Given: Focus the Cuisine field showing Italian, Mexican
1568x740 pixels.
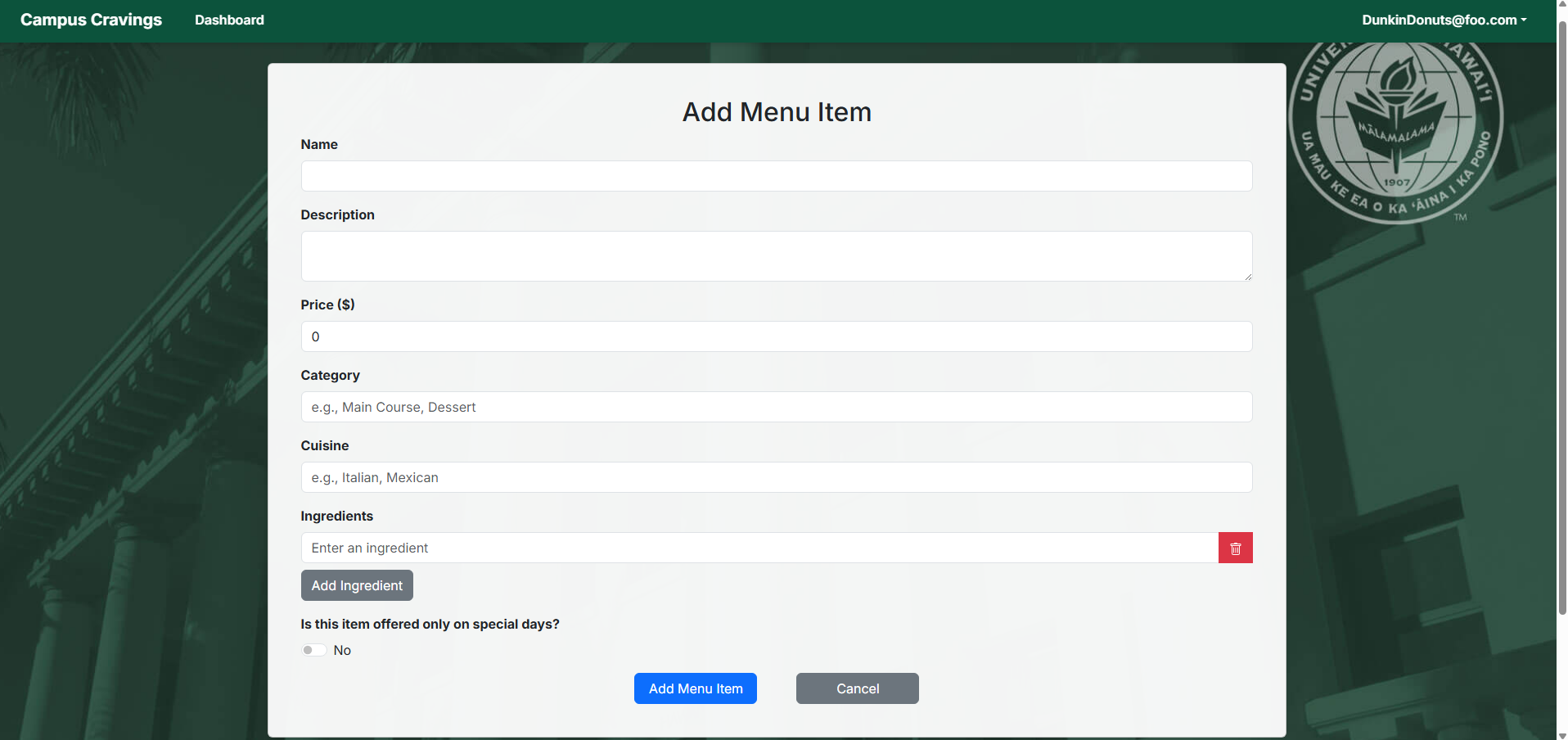Looking at the screenshot, I should coord(776,477).
